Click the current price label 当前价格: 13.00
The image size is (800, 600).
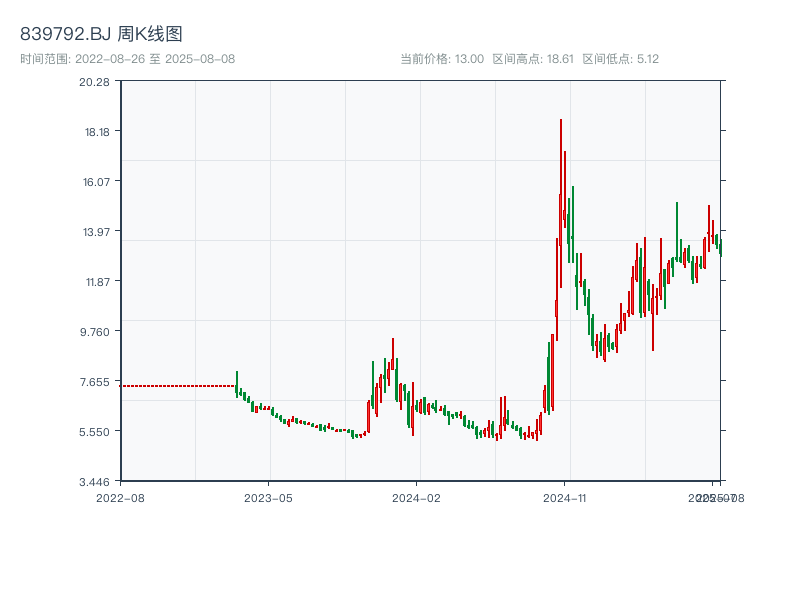click(x=442, y=59)
